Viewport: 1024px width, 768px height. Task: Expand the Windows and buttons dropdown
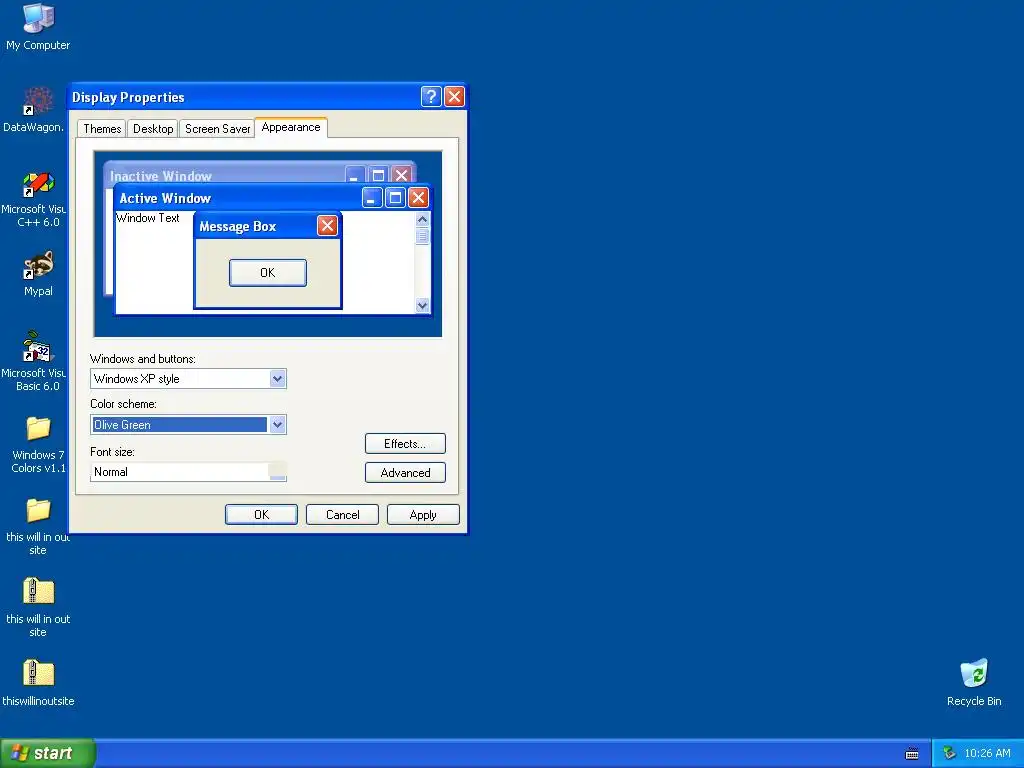pyautogui.click(x=277, y=379)
